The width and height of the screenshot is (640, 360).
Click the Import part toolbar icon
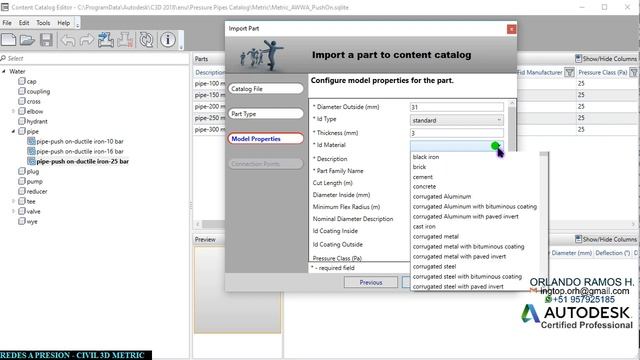click(106, 40)
